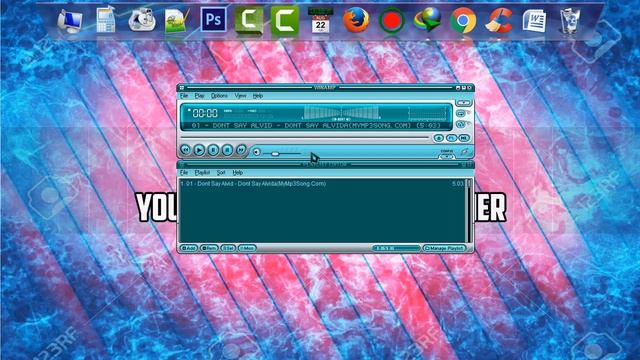640x360 pixels.
Task: Start playback with Winamp Play button
Action: click(199, 150)
